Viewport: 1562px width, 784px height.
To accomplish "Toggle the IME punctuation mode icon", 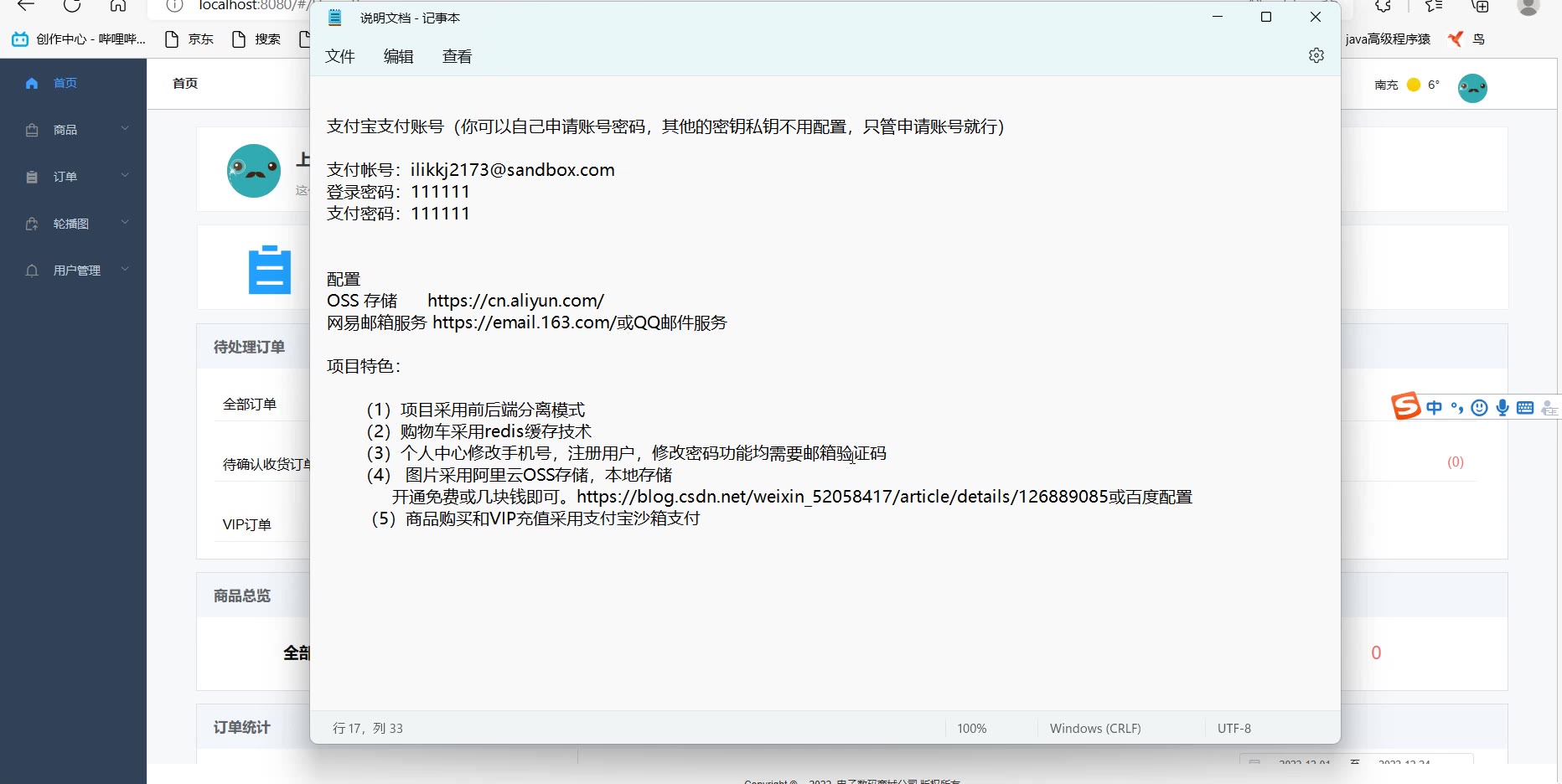I will (1457, 408).
